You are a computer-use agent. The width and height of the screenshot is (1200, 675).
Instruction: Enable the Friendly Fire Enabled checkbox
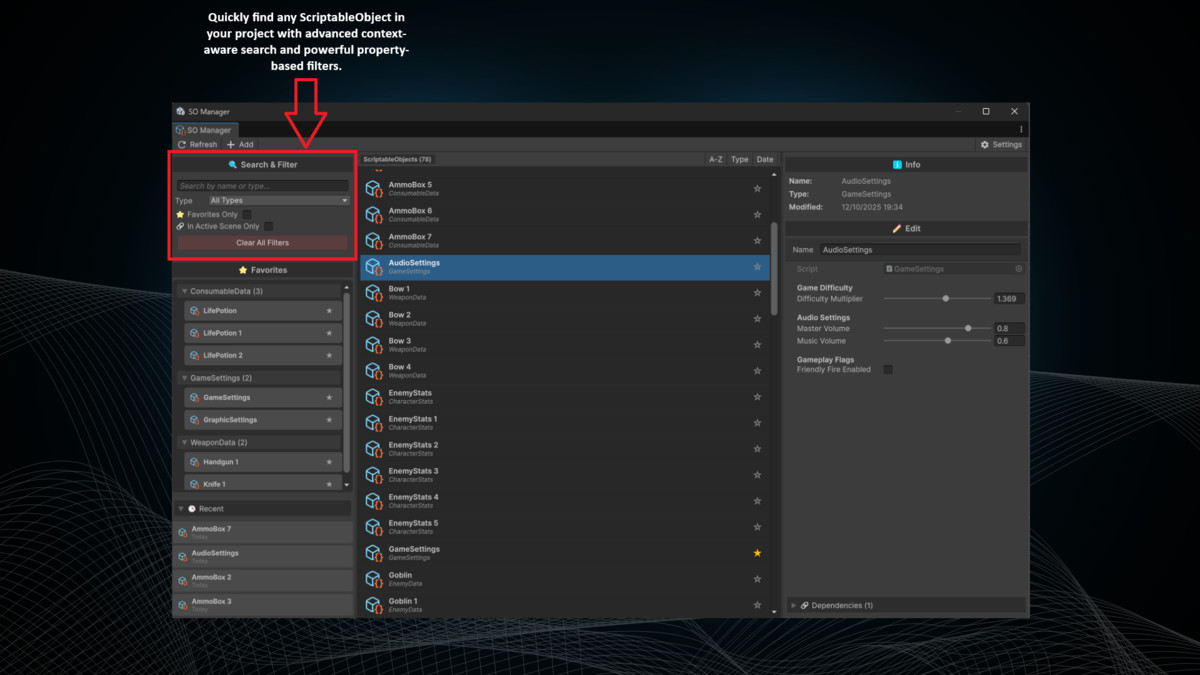click(889, 369)
